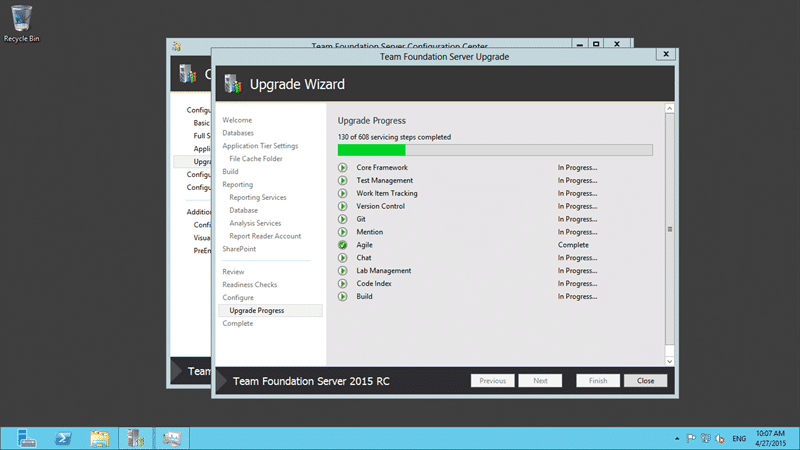This screenshot has height=450, width=800.
Task: Select the File Cache Folder step
Action: point(256,159)
